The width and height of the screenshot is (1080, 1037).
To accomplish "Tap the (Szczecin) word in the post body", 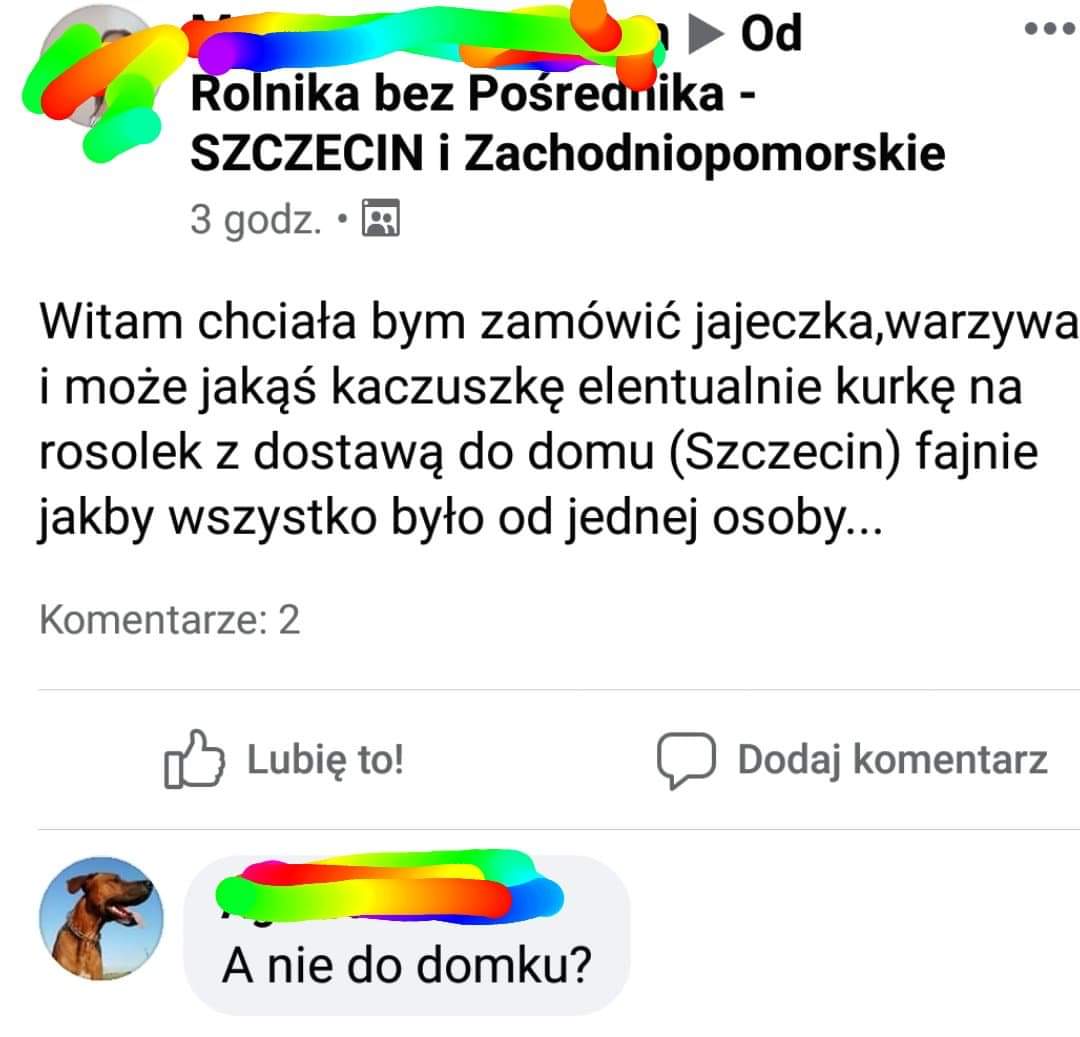I will [785, 452].
